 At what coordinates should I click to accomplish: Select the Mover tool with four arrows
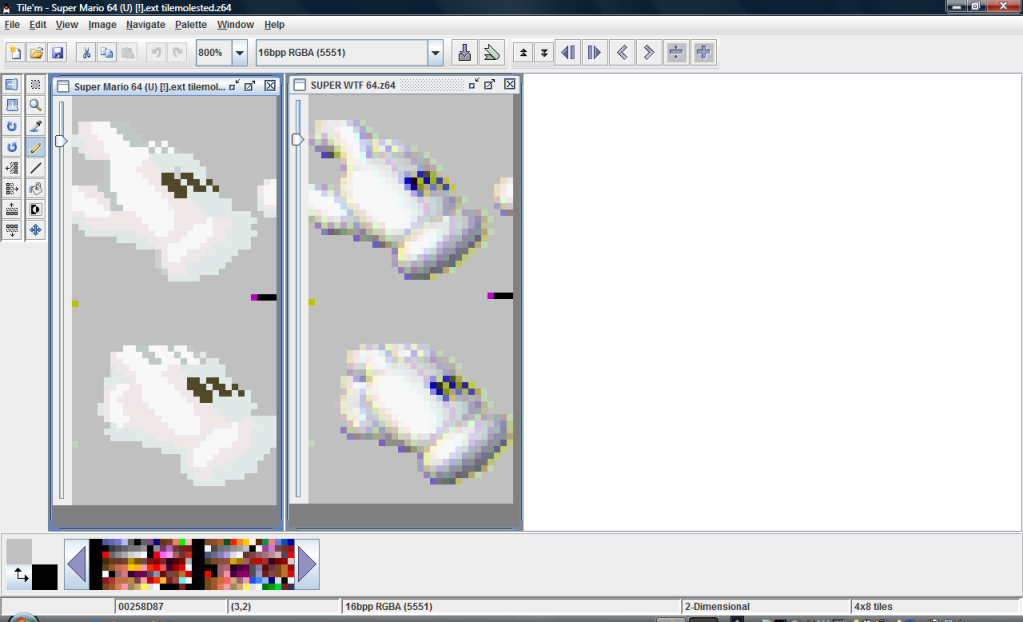tap(36, 230)
